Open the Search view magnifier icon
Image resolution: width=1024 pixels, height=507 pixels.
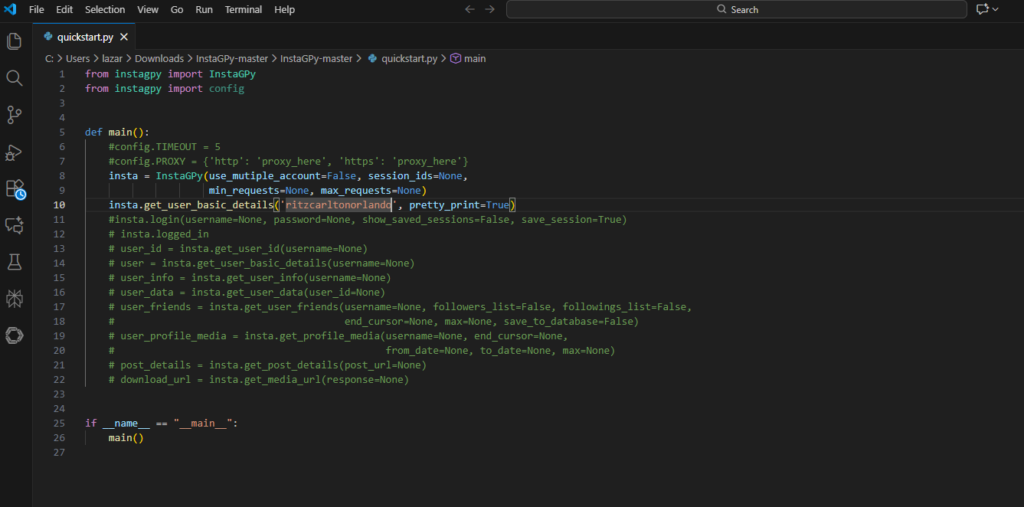point(14,78)
